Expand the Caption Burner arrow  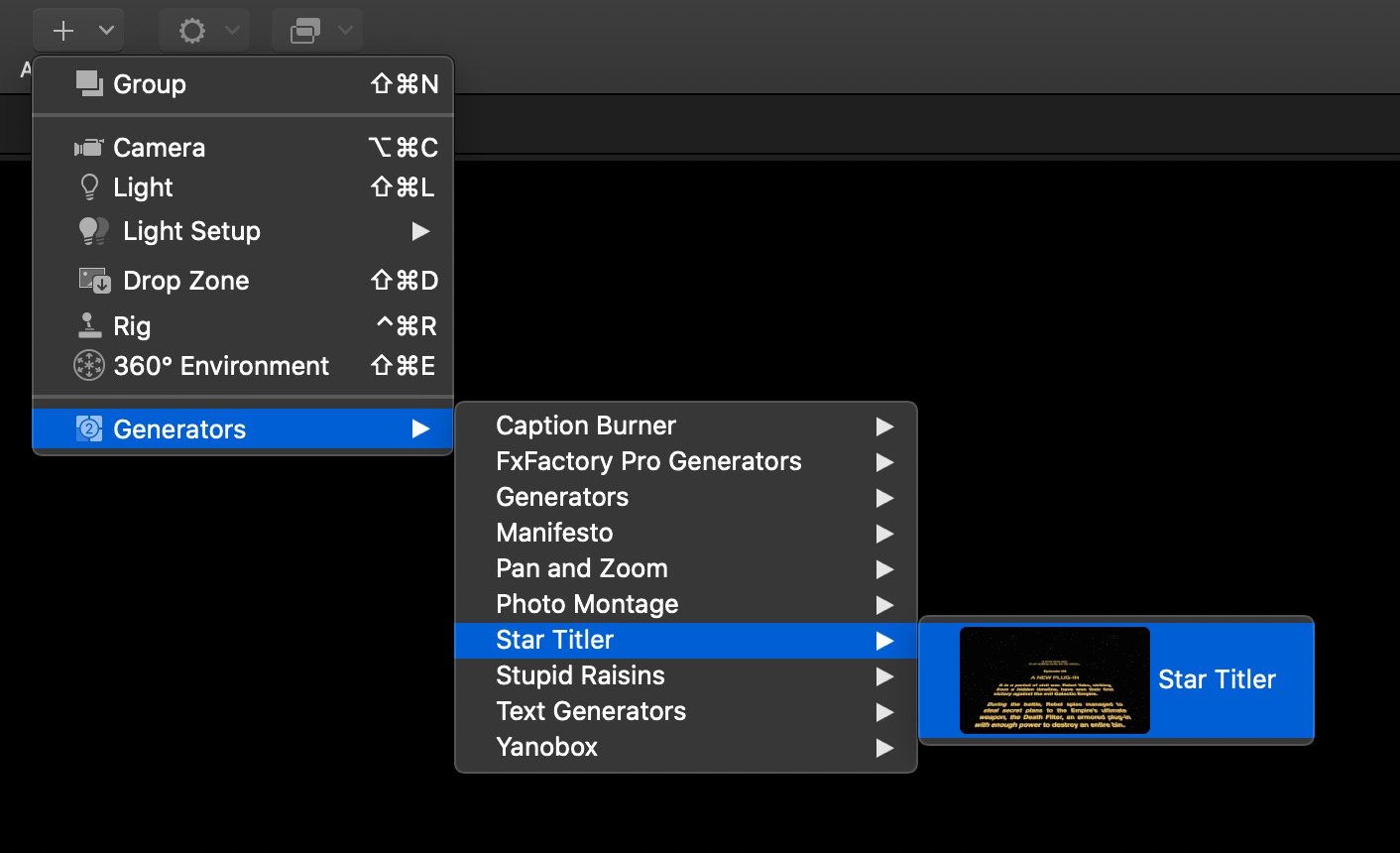(884, 426)
